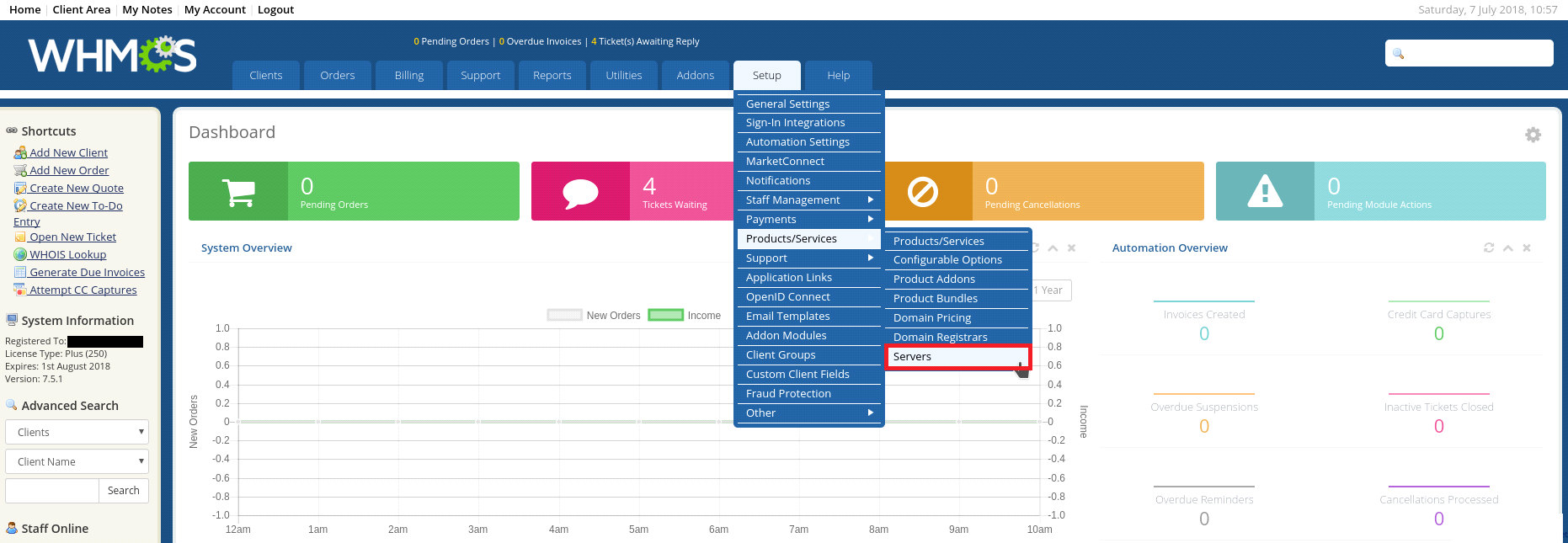The height and width of the screenshot is (543, 1568).
Task: Open the Add New Client shortcut link
Action: 68,152
